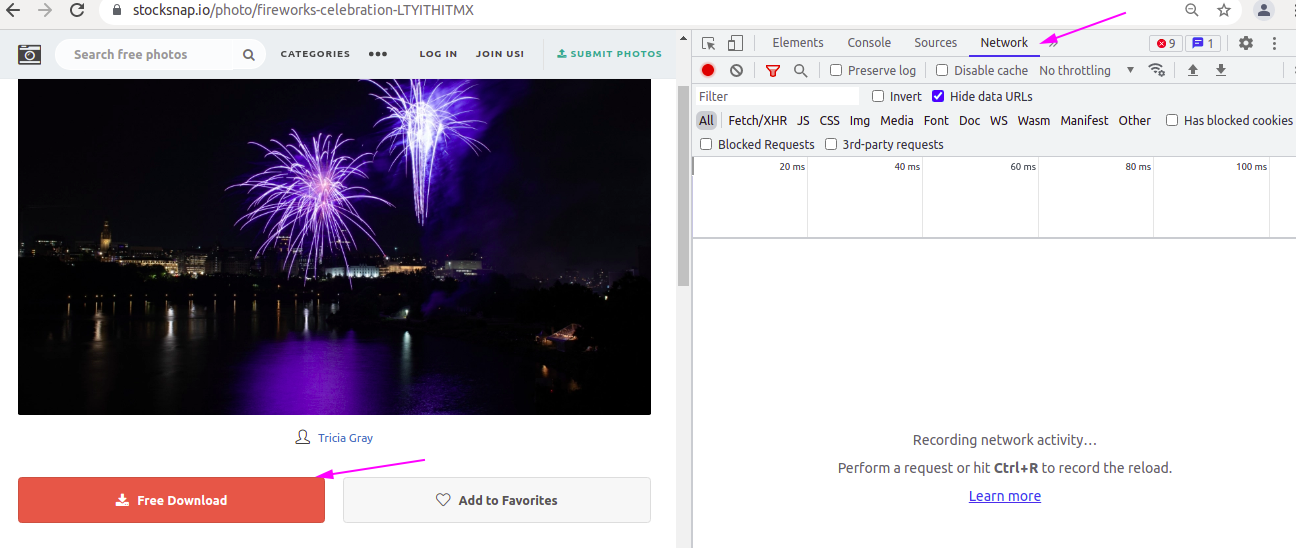
Task: Click the network Filter text field
Action: tap(777, 96)
